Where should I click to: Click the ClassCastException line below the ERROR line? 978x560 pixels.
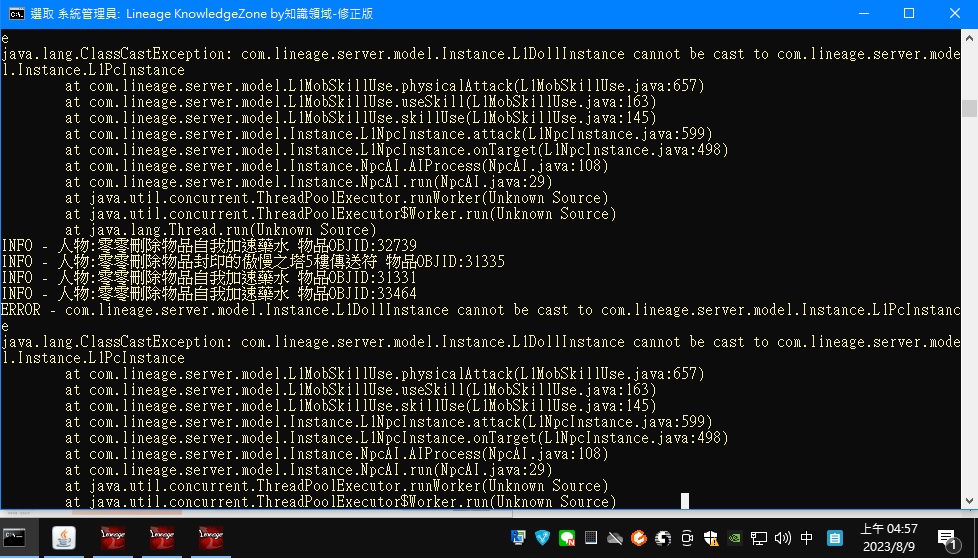[x=480, y=342]
